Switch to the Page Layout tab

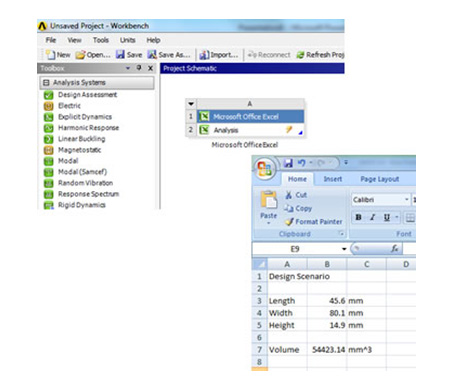[380, 179]
